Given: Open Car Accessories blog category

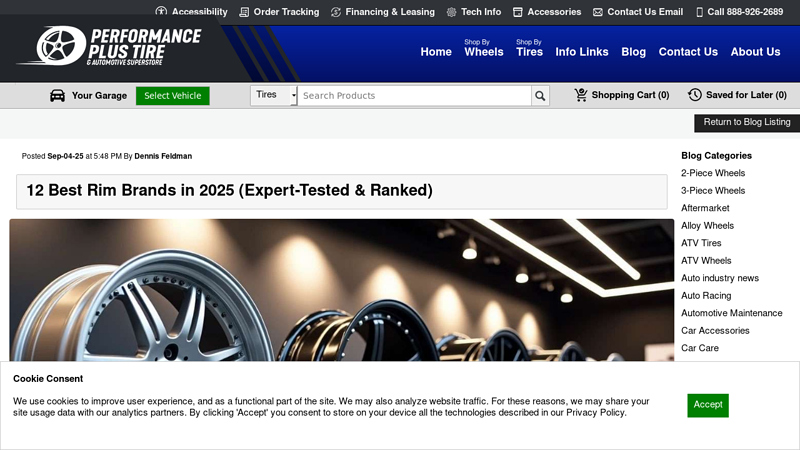Looking at the screenshot, I should tap(715, 331).
